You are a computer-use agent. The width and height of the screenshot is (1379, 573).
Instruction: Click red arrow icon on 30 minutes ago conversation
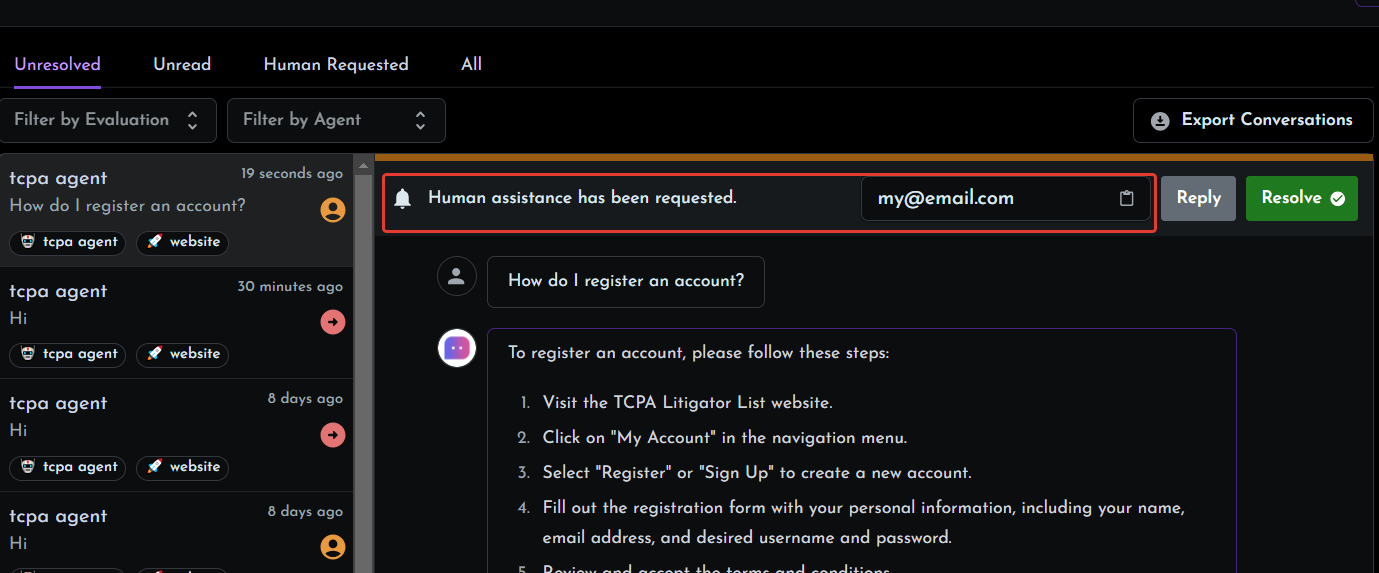tap(332, 322)
